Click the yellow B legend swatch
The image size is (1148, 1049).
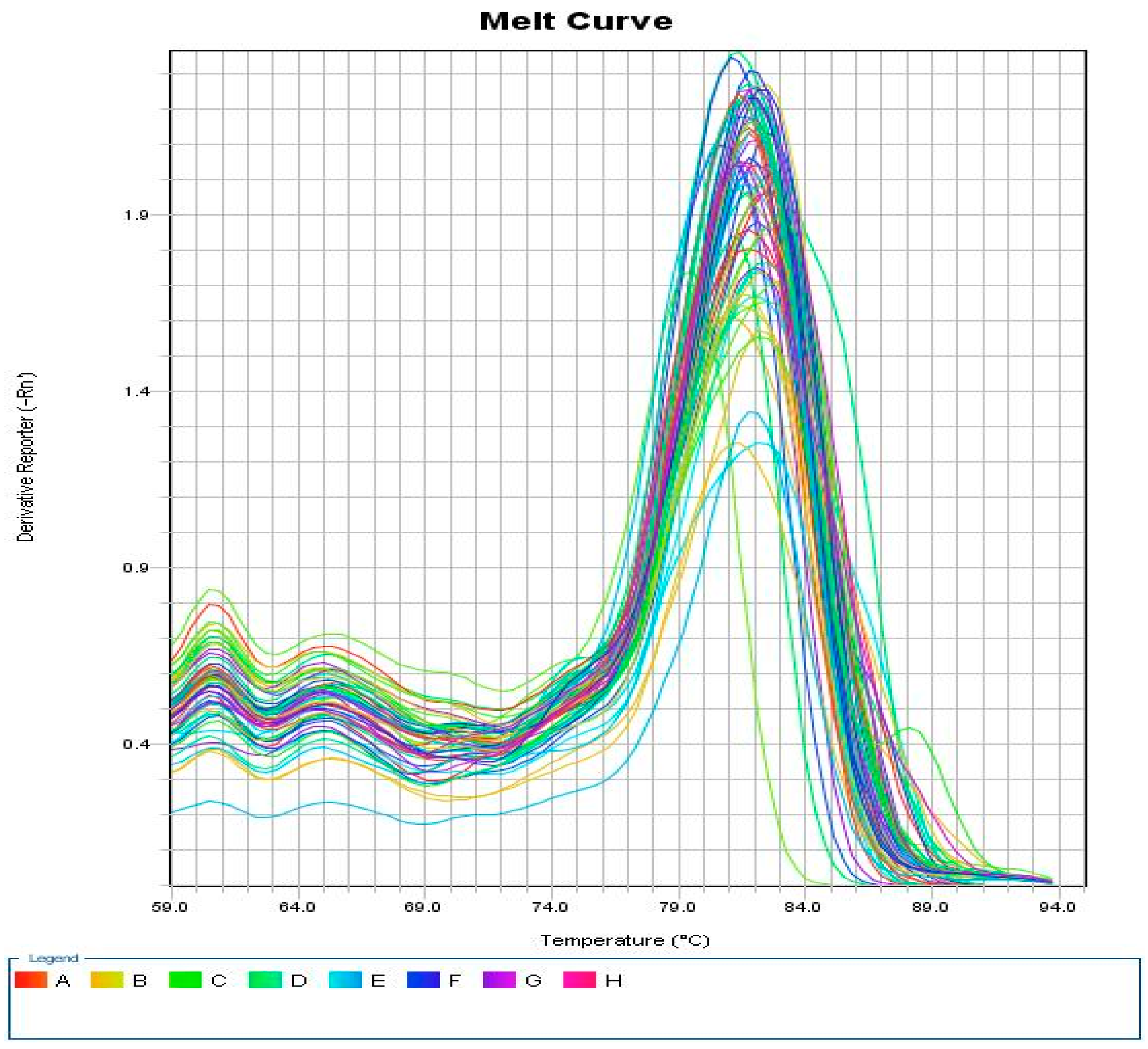(x=107, y=980)
